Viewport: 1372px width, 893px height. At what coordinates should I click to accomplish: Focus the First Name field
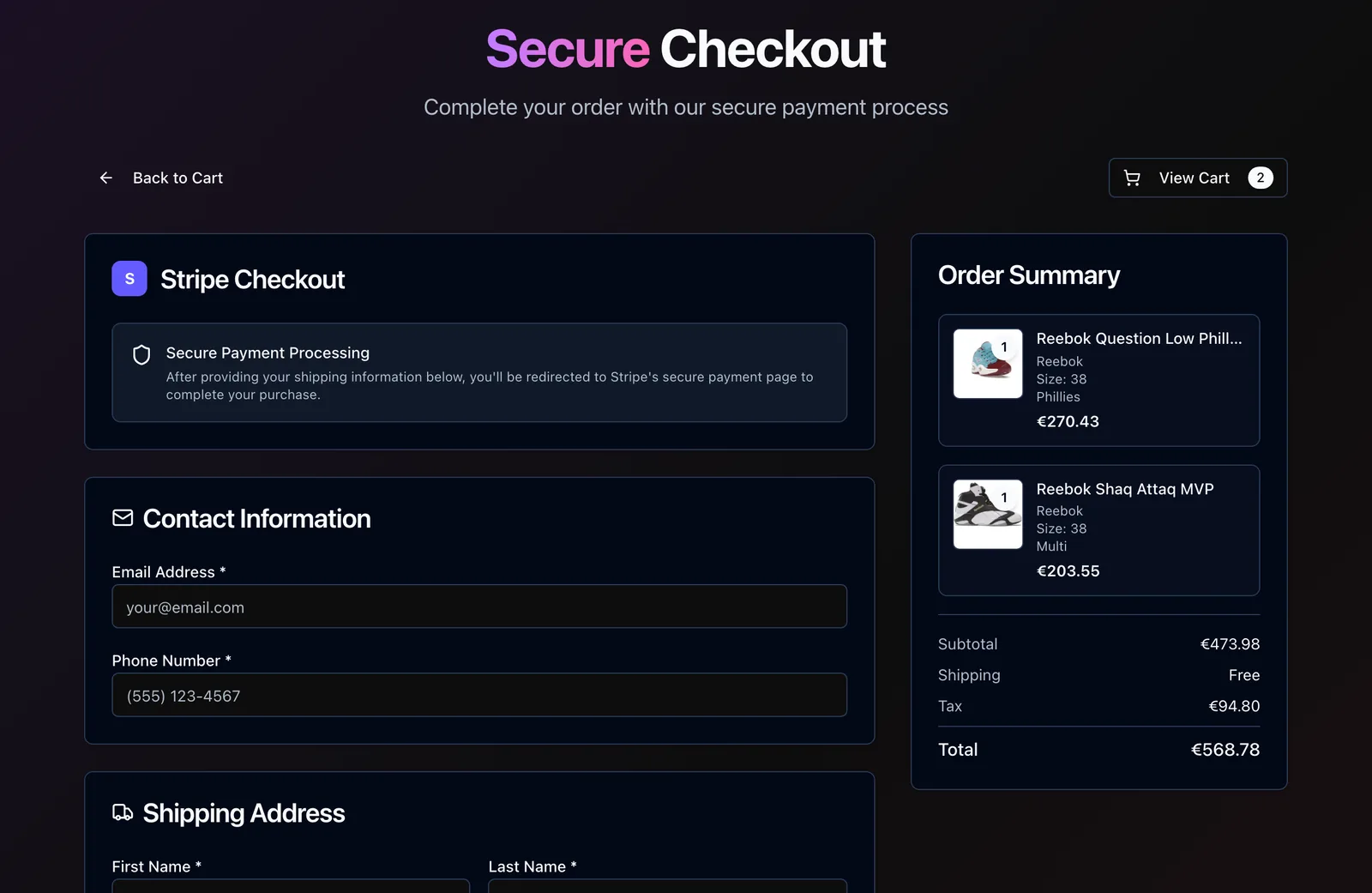291,886
